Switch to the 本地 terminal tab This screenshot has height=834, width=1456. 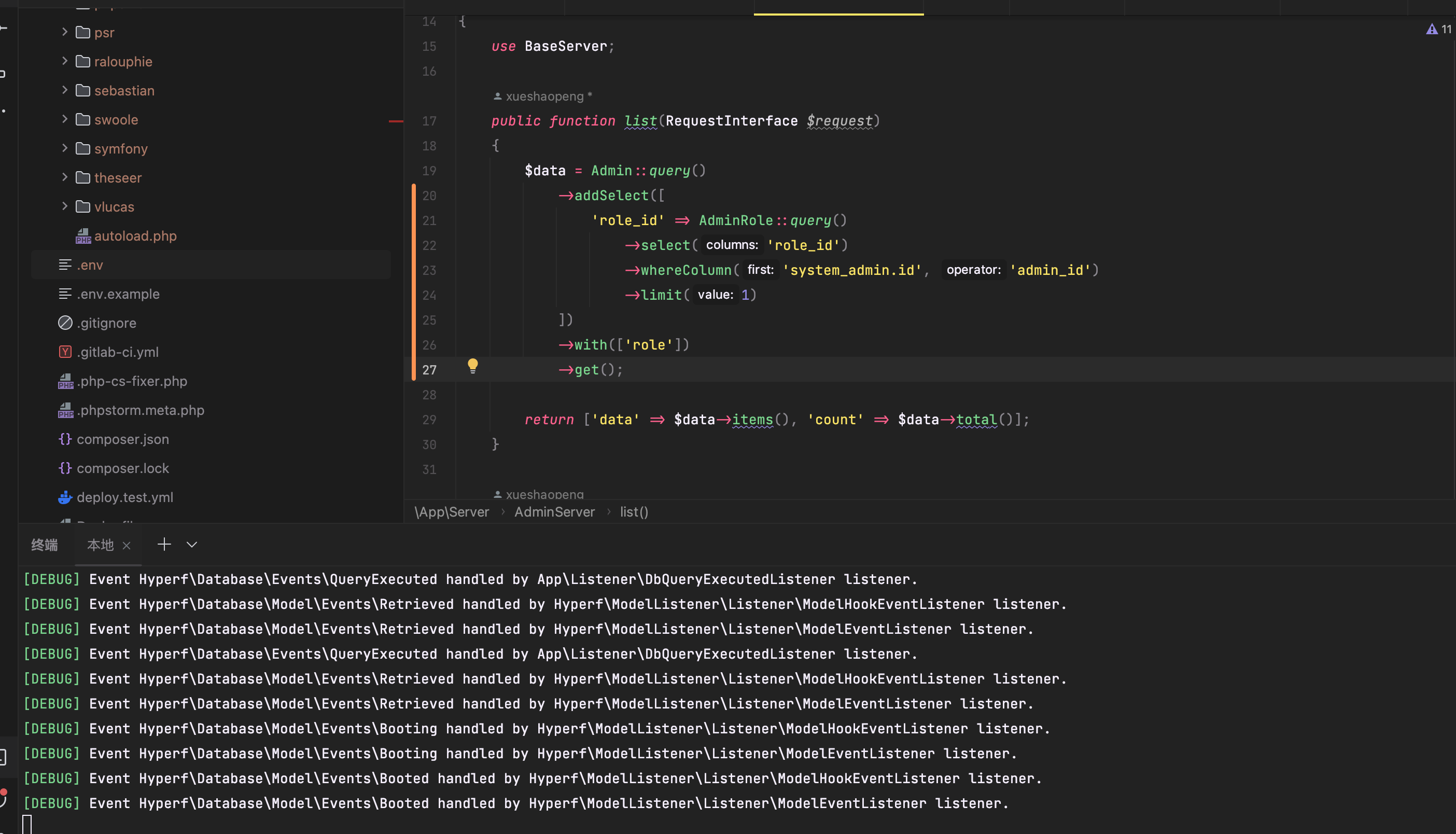(x=100, y=544)
